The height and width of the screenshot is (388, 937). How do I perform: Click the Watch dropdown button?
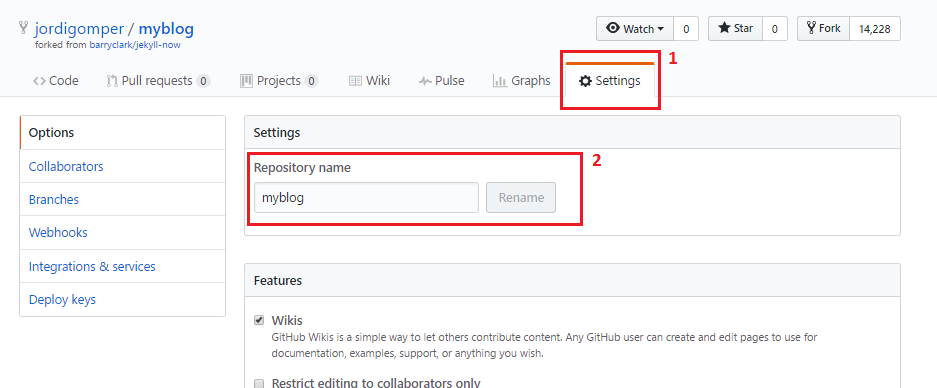point(635,28)
